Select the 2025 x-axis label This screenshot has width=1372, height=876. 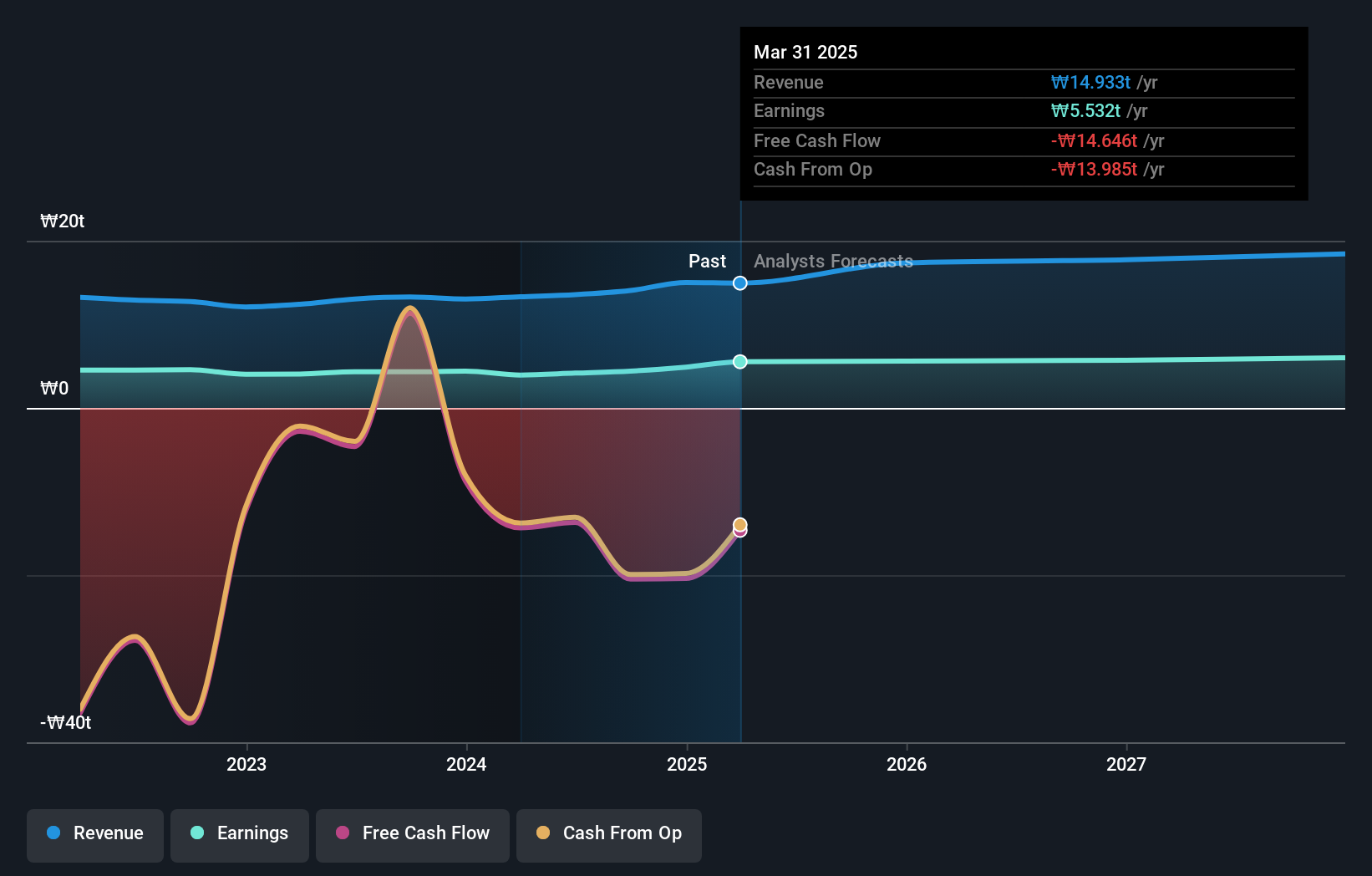tap(687, 764)
